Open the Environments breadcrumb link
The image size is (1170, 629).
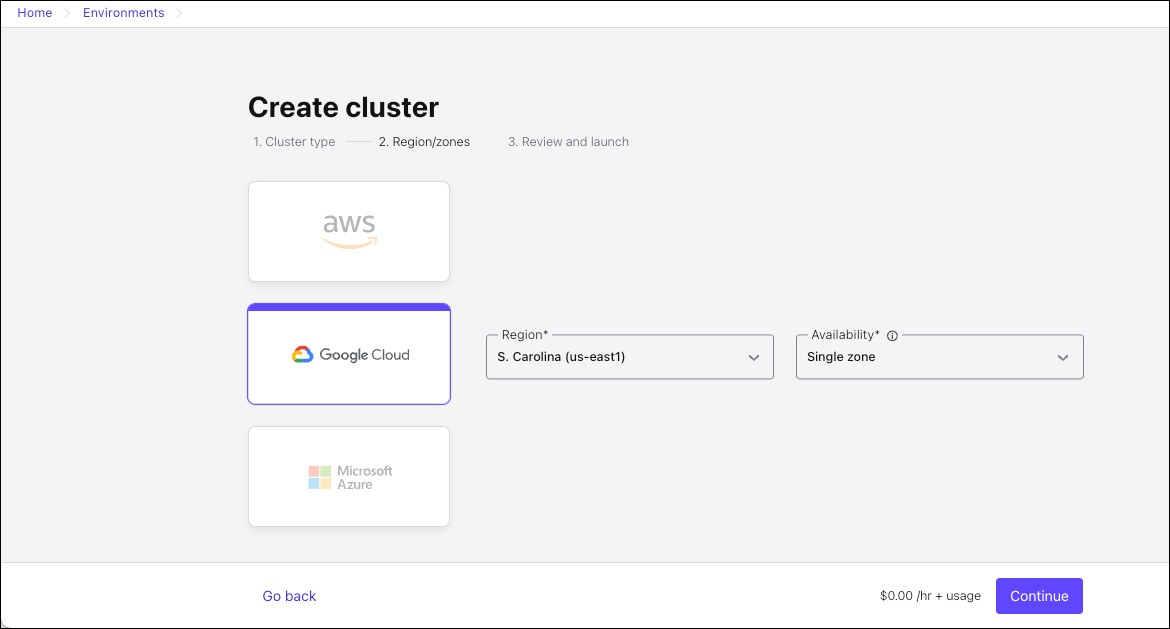pos(124,13)
